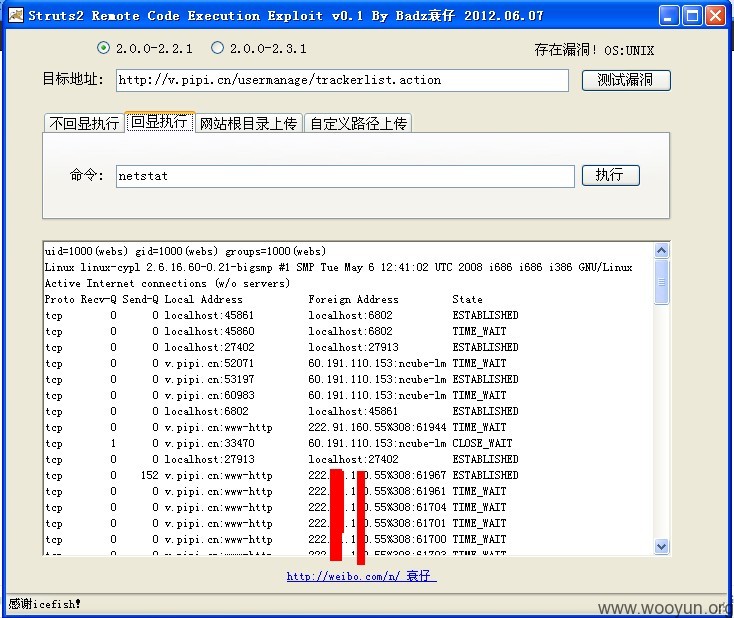
Task: Click the application icon in title bar
Action: click(16, 15)
